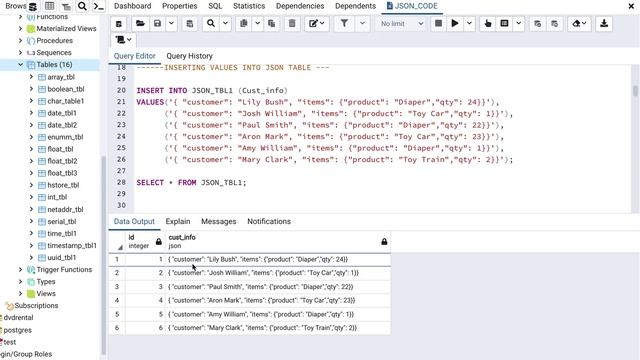Open the Macros dropdown
Viewport: 640px width, 360px height.
123,40
